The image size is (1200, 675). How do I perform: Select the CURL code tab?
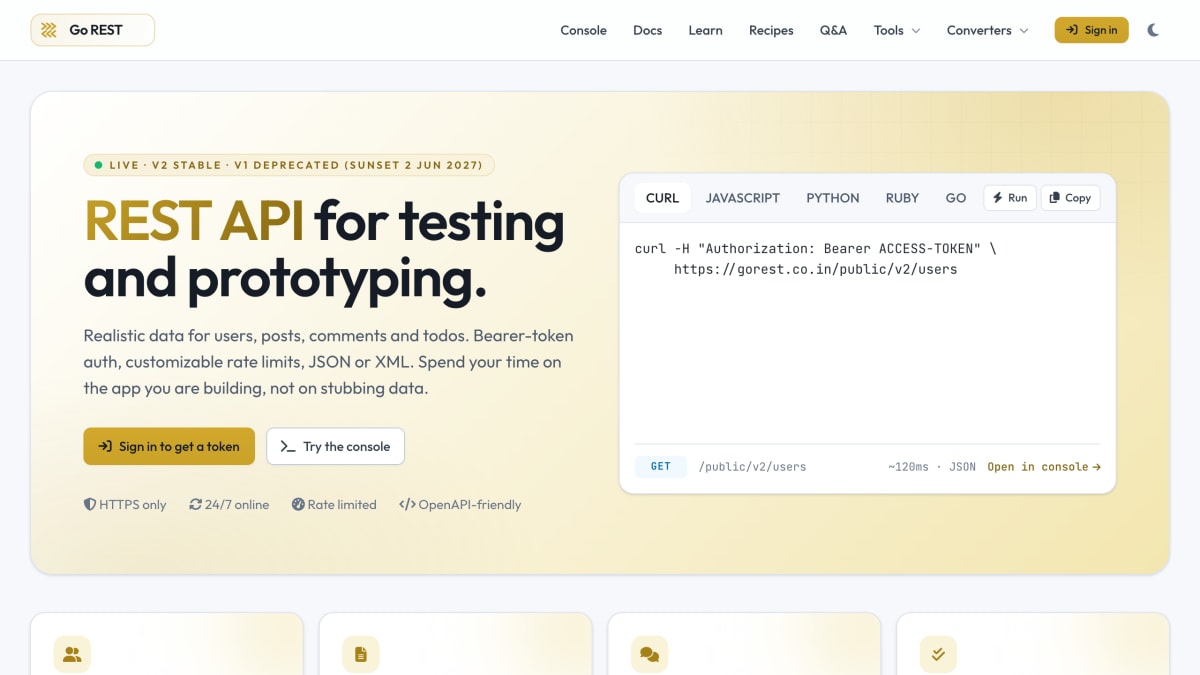pyautogui.click(x=662, y=198)
